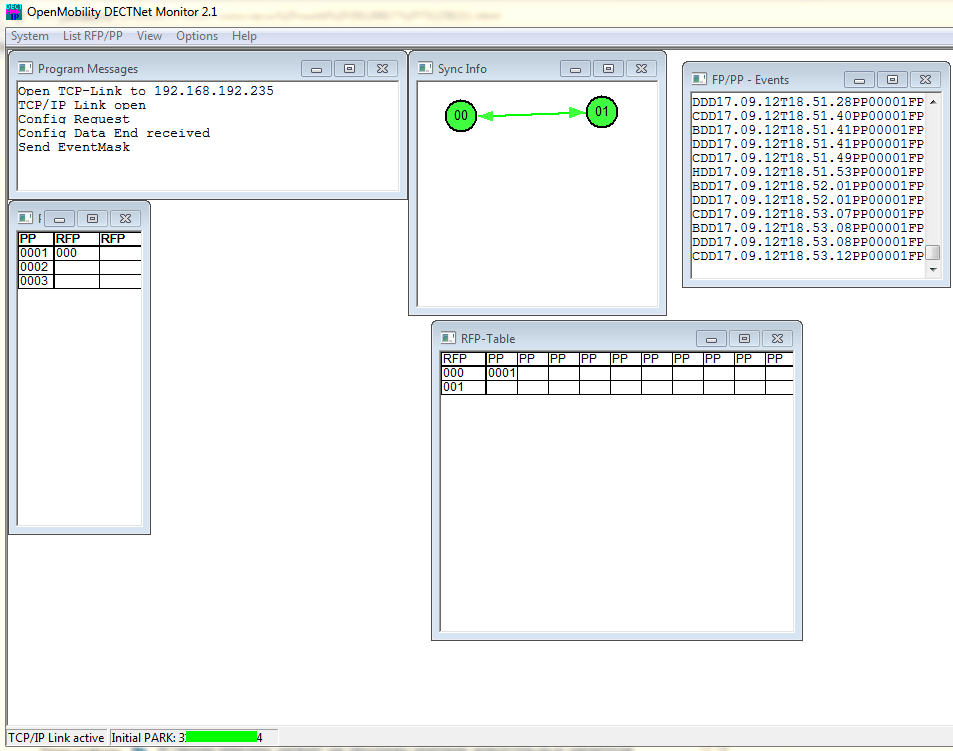Click PP 0001 cell in RFP-Table
953x751 pixels.
coord(501,373)
